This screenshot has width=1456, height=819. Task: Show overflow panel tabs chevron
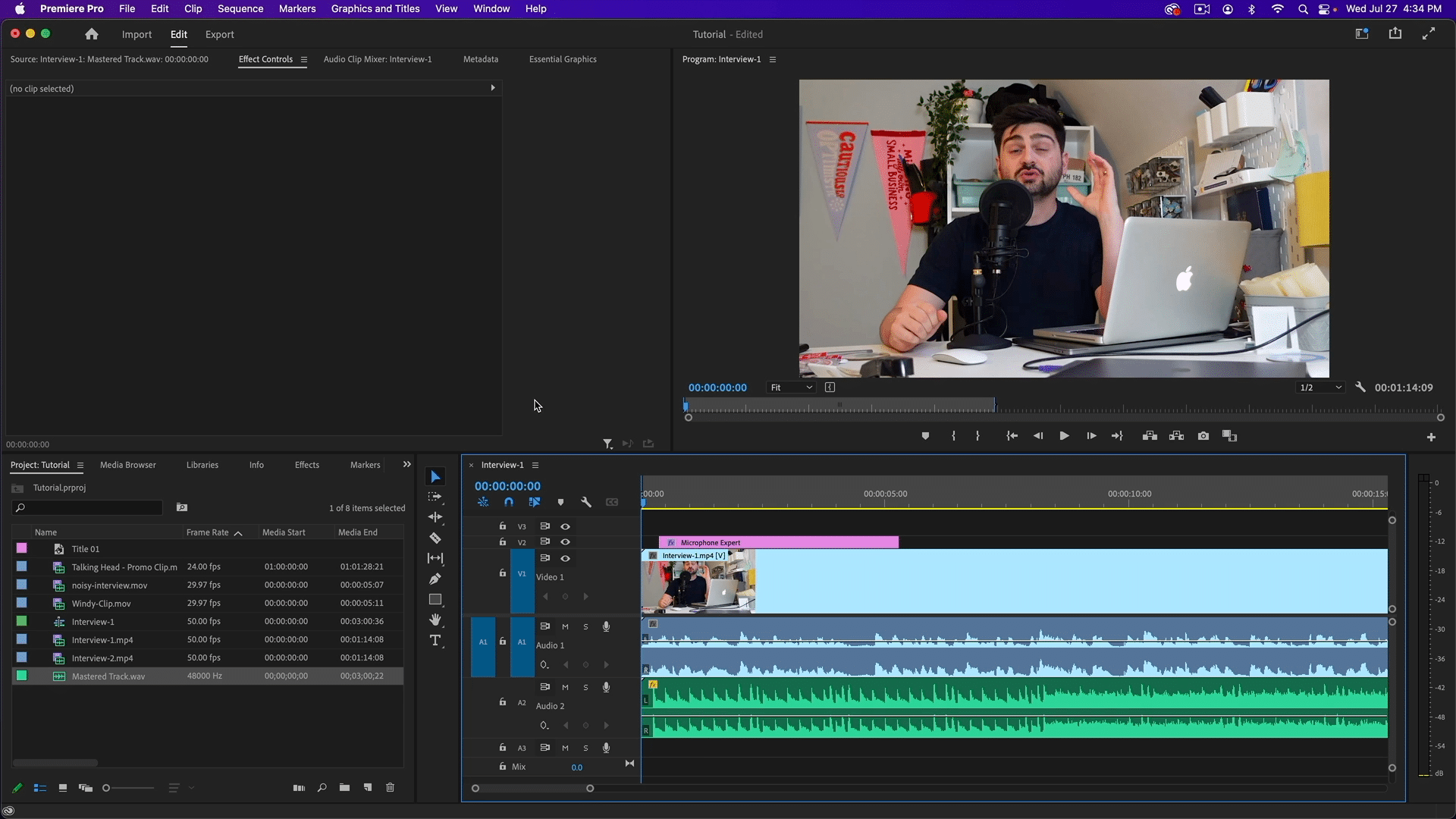point(406,465)
